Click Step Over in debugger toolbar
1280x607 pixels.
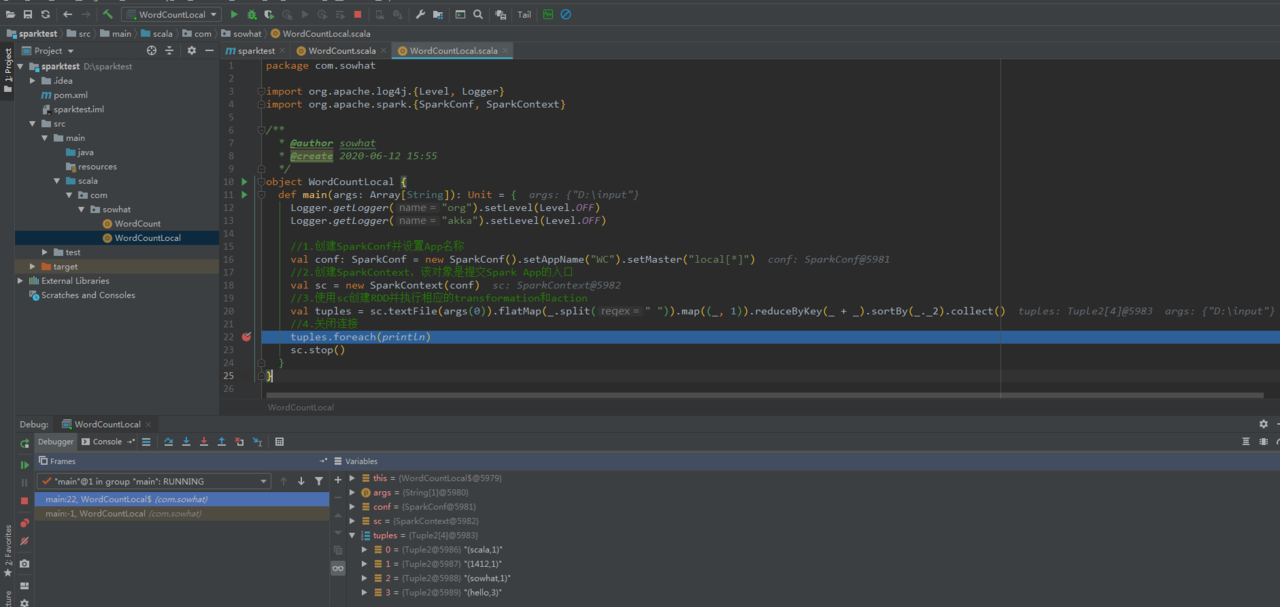pyautogui.click(x=168, y=442)
